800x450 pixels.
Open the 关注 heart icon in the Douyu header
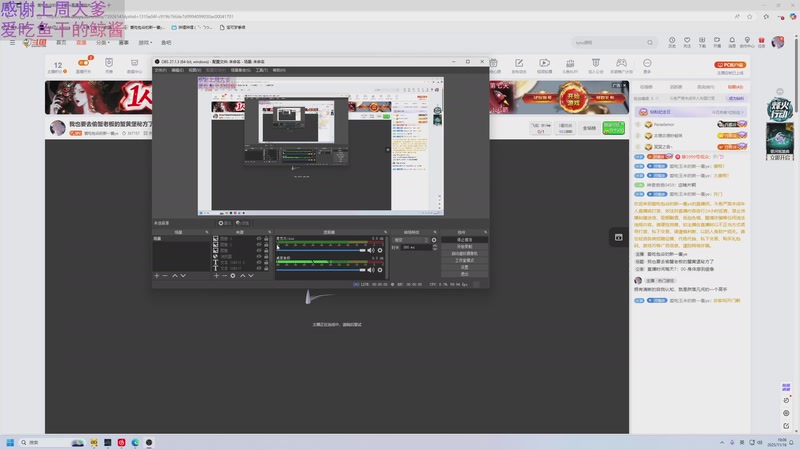coord(687,42)
